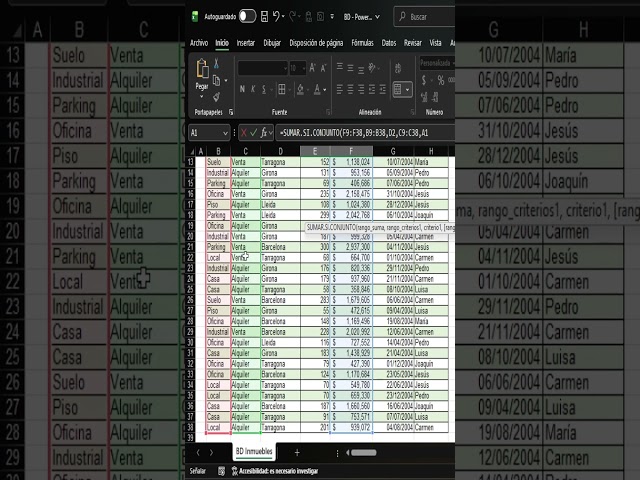This screenshot has height=480, width=640.
Task: Click the fill color bucket icon
Action: pyautogui.click(x=300, y=89)
